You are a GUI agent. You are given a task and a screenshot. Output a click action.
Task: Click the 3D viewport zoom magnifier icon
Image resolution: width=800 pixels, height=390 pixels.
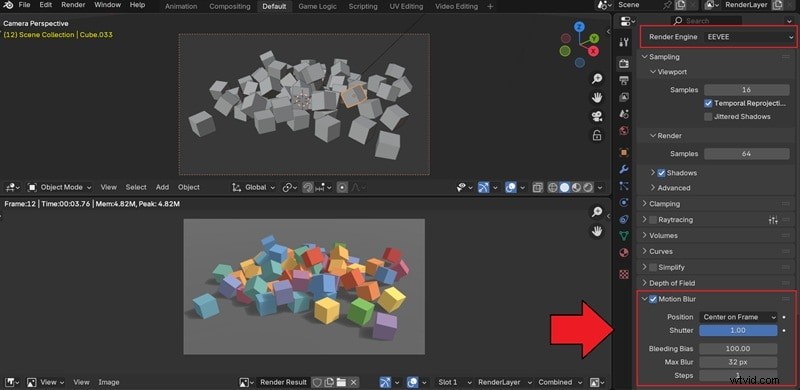[596, 78]
